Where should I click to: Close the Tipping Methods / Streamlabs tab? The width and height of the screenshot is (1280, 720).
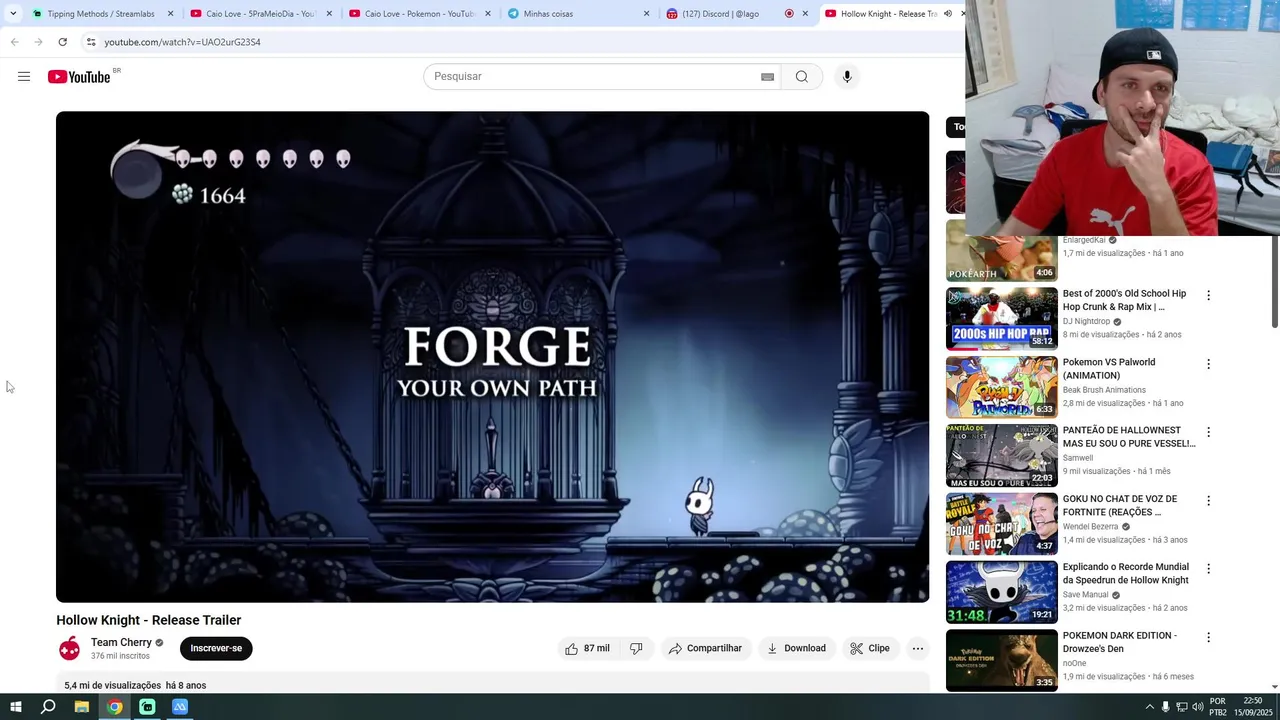click(170, 14)
